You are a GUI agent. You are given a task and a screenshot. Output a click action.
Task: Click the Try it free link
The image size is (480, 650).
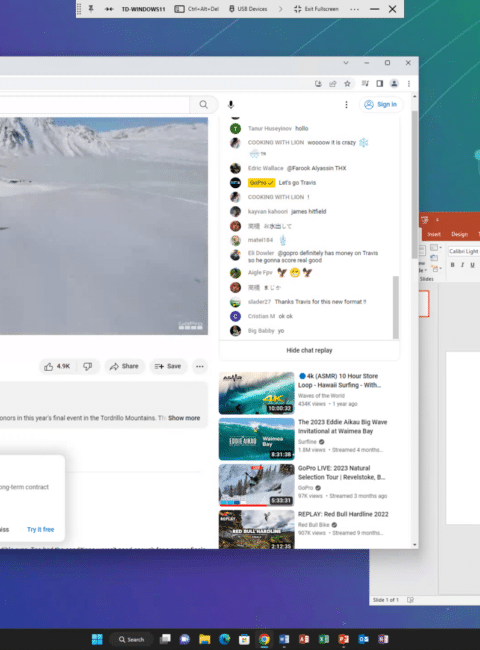41,530
